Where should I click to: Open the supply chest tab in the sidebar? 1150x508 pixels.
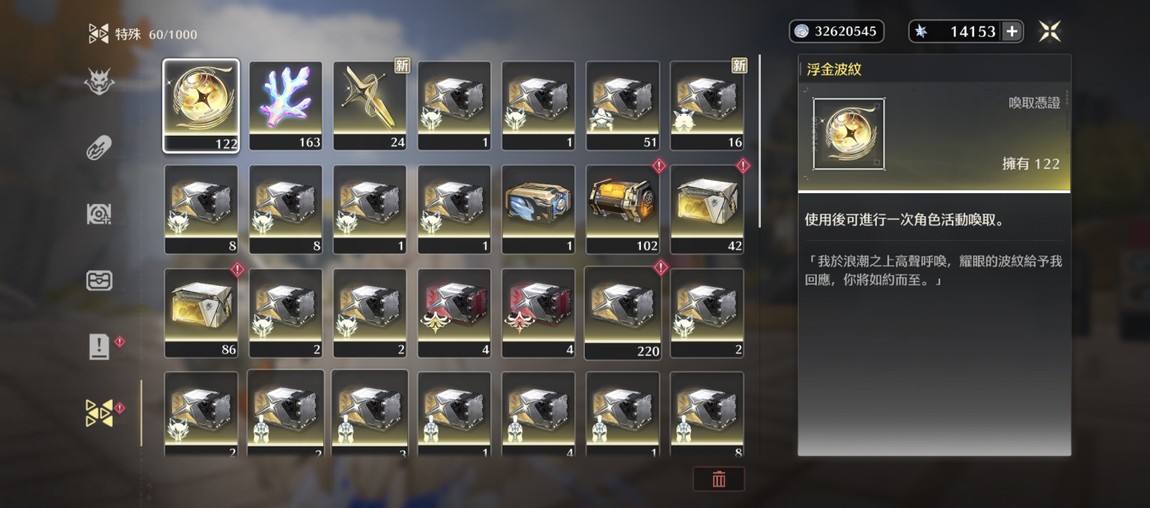pos(99,280)
